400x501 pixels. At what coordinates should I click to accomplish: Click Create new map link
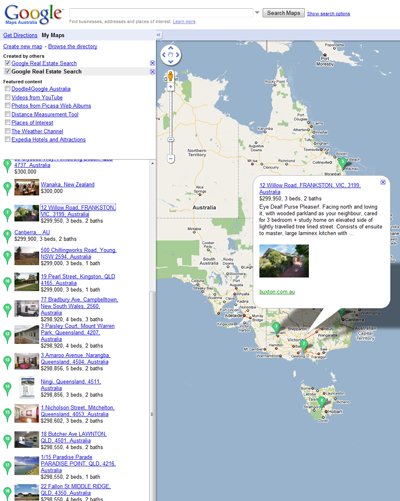point(23,46)
